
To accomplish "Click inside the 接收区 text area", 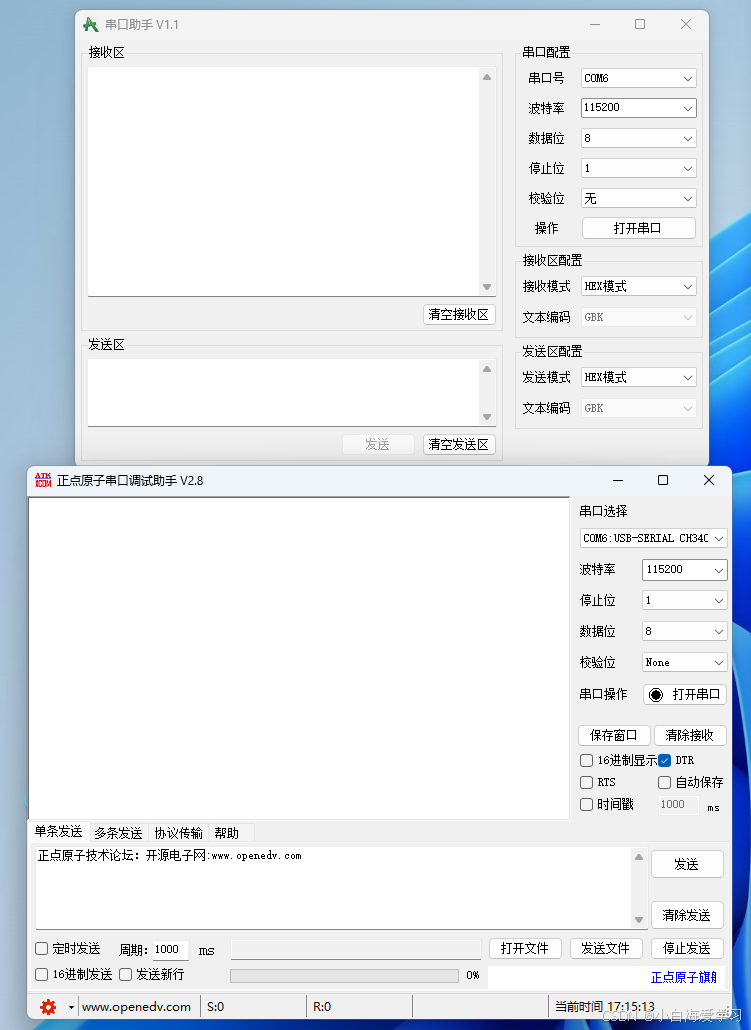I will tap(283, 181).
